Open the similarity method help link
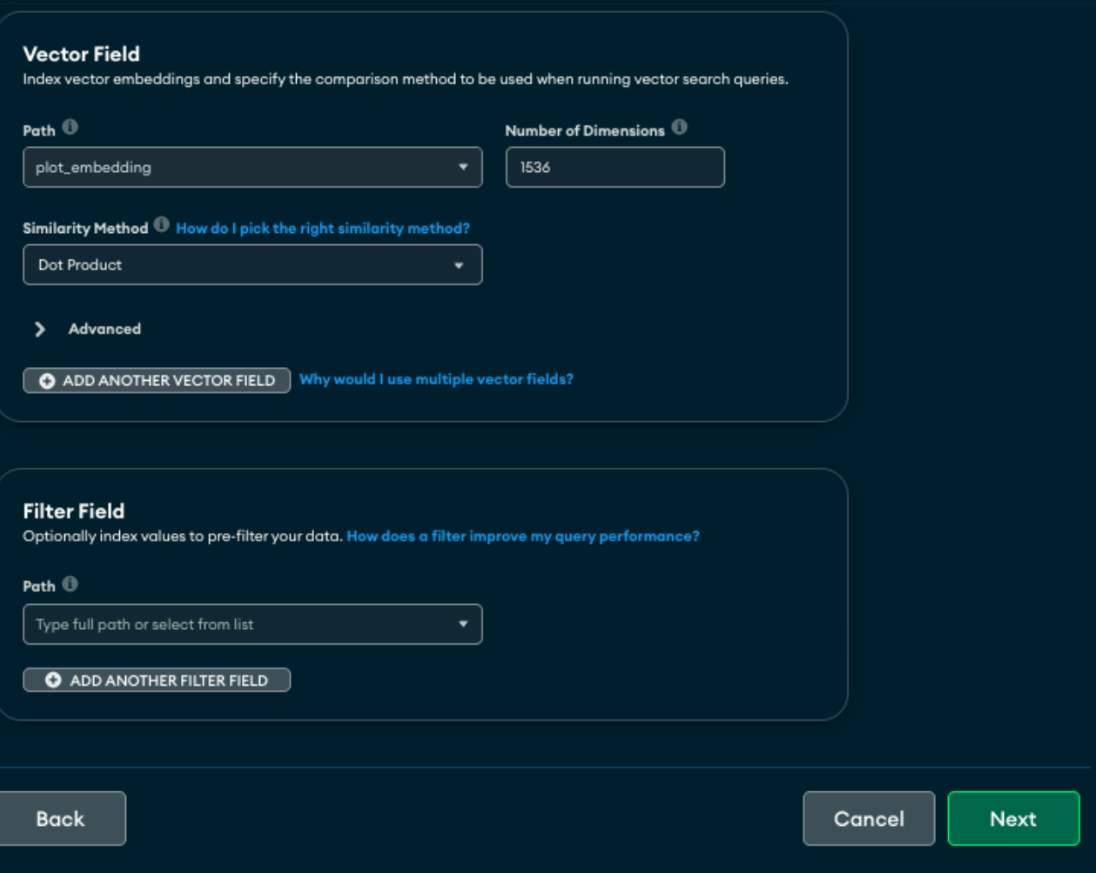This screenshot has width=1096, height=873. [x=322, y=228]
